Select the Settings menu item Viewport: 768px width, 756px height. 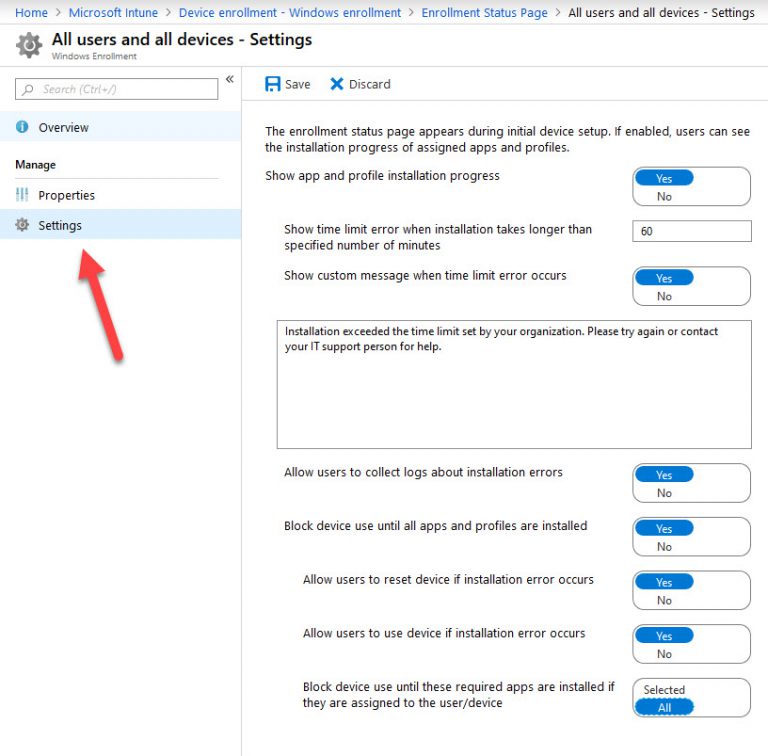(x=120, y=225)
